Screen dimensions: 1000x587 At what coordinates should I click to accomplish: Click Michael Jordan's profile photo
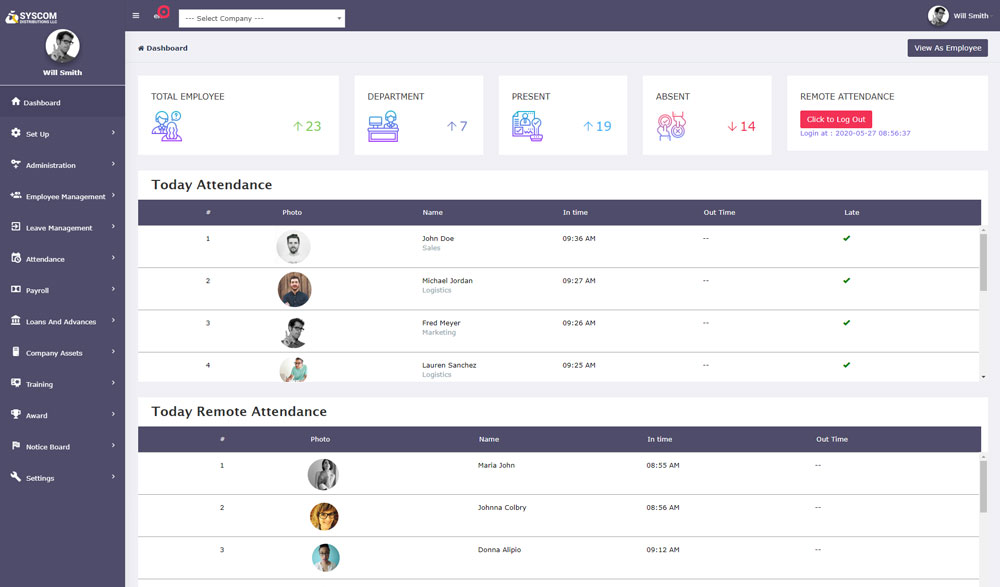click(x=294, y=290)
